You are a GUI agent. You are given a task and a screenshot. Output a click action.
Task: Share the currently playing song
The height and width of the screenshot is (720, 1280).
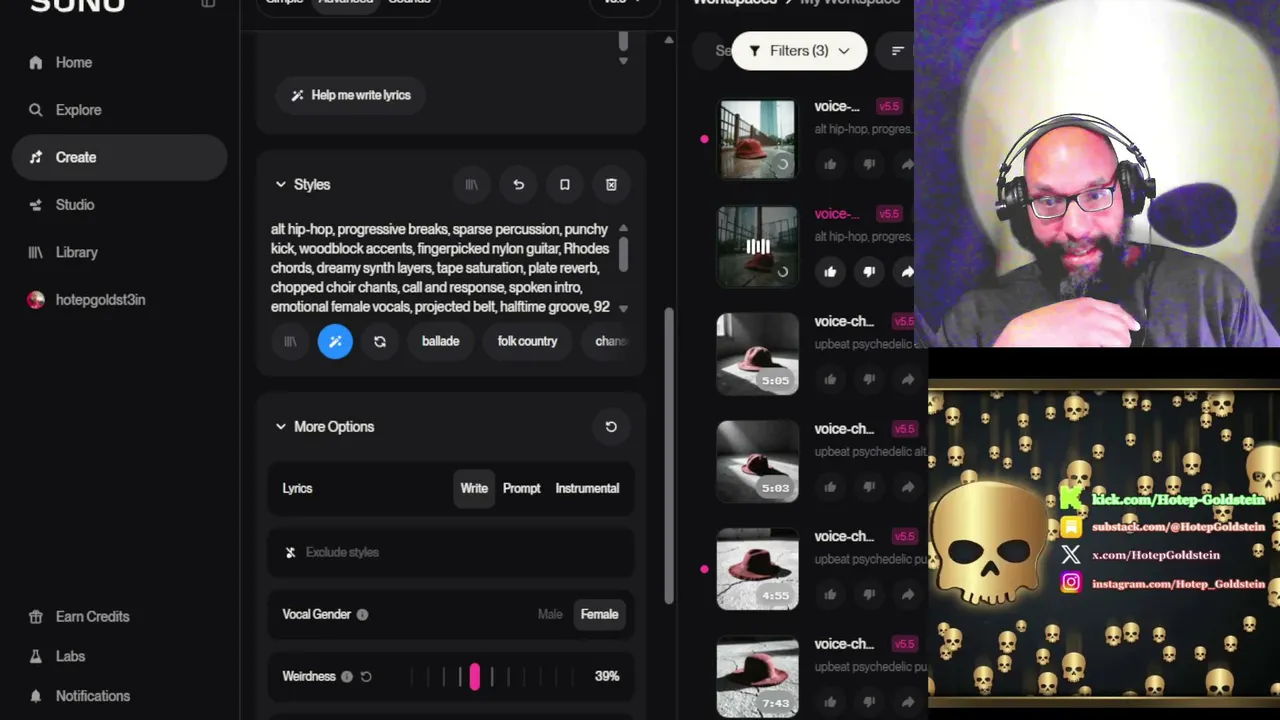coord(907,271)
